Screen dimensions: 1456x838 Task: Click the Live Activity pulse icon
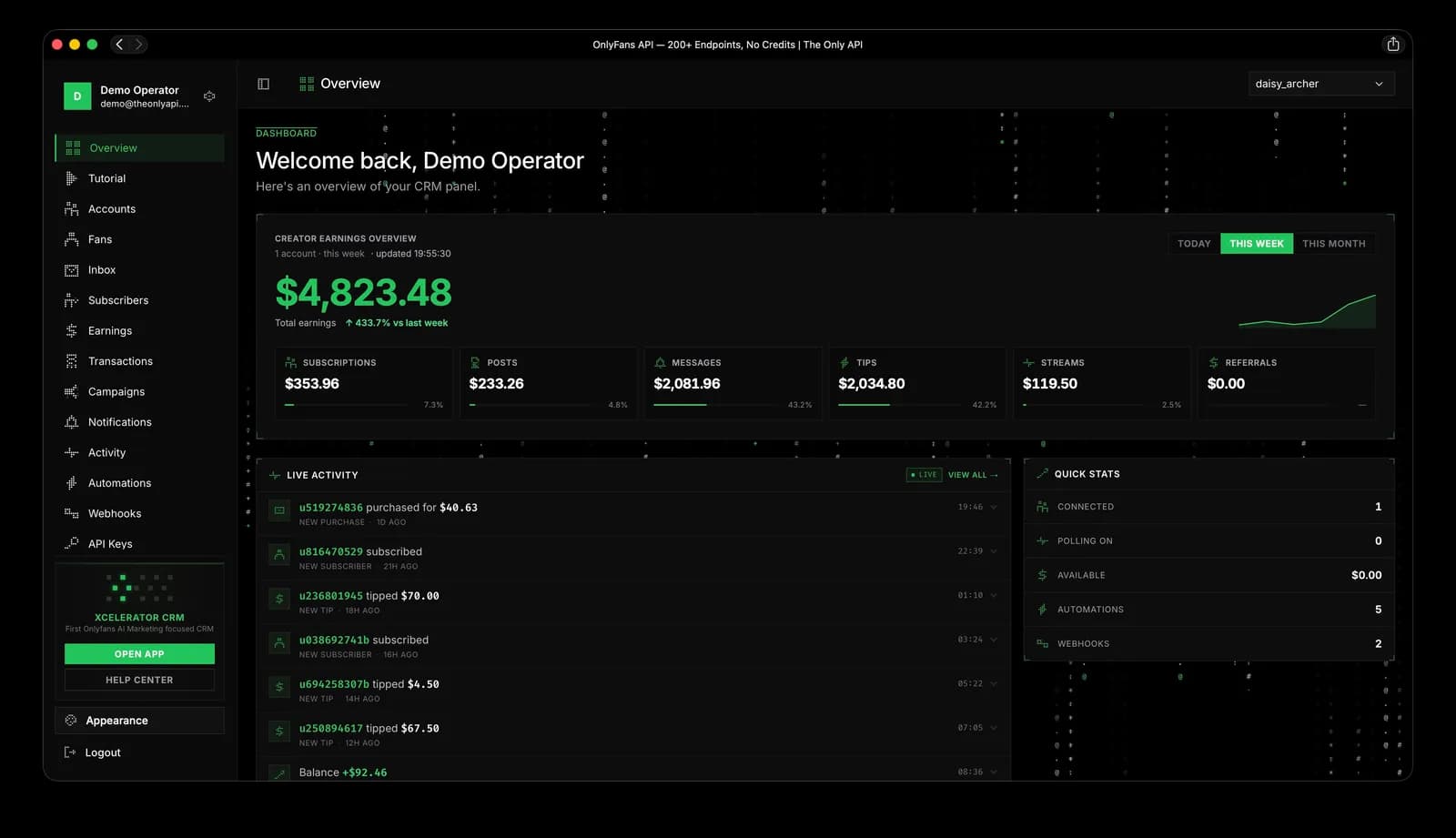coord(274,475)
